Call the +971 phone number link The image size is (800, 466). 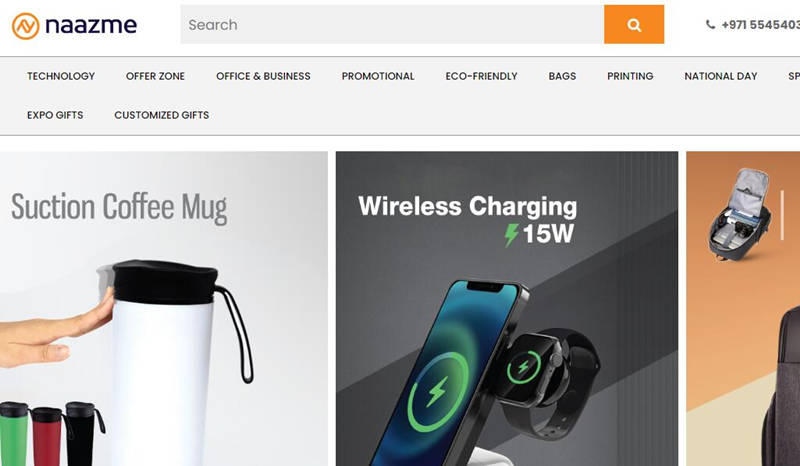pos(760,25)
